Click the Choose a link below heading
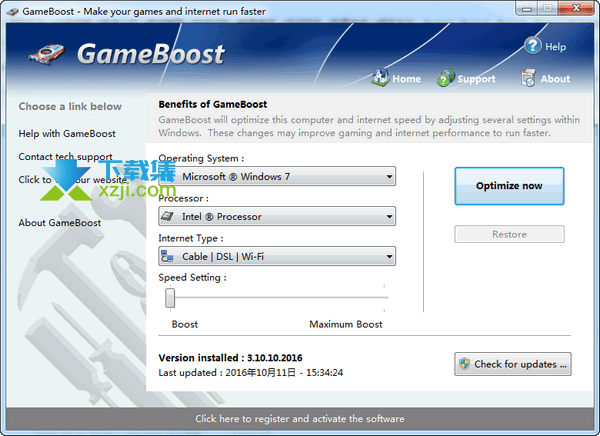600x436 pixels. (70, 106)
